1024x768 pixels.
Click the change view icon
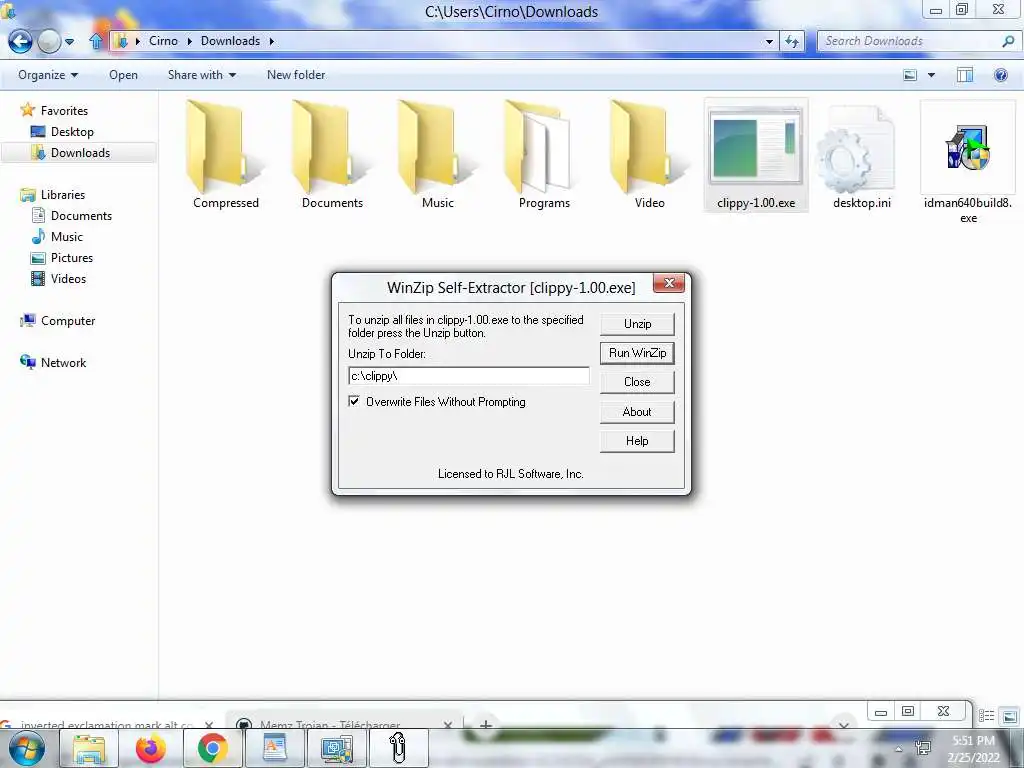tap(910, 75)
